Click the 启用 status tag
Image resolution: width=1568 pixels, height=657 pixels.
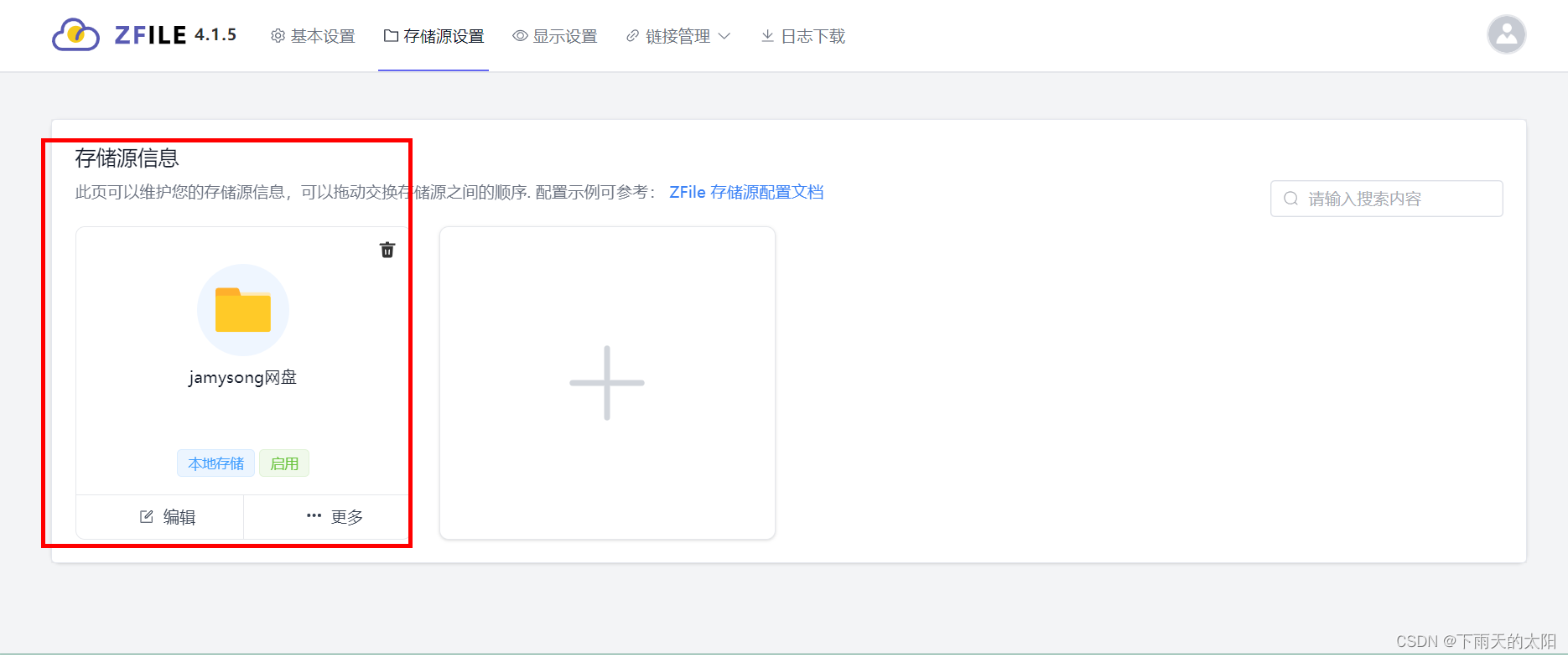[284, 463]
